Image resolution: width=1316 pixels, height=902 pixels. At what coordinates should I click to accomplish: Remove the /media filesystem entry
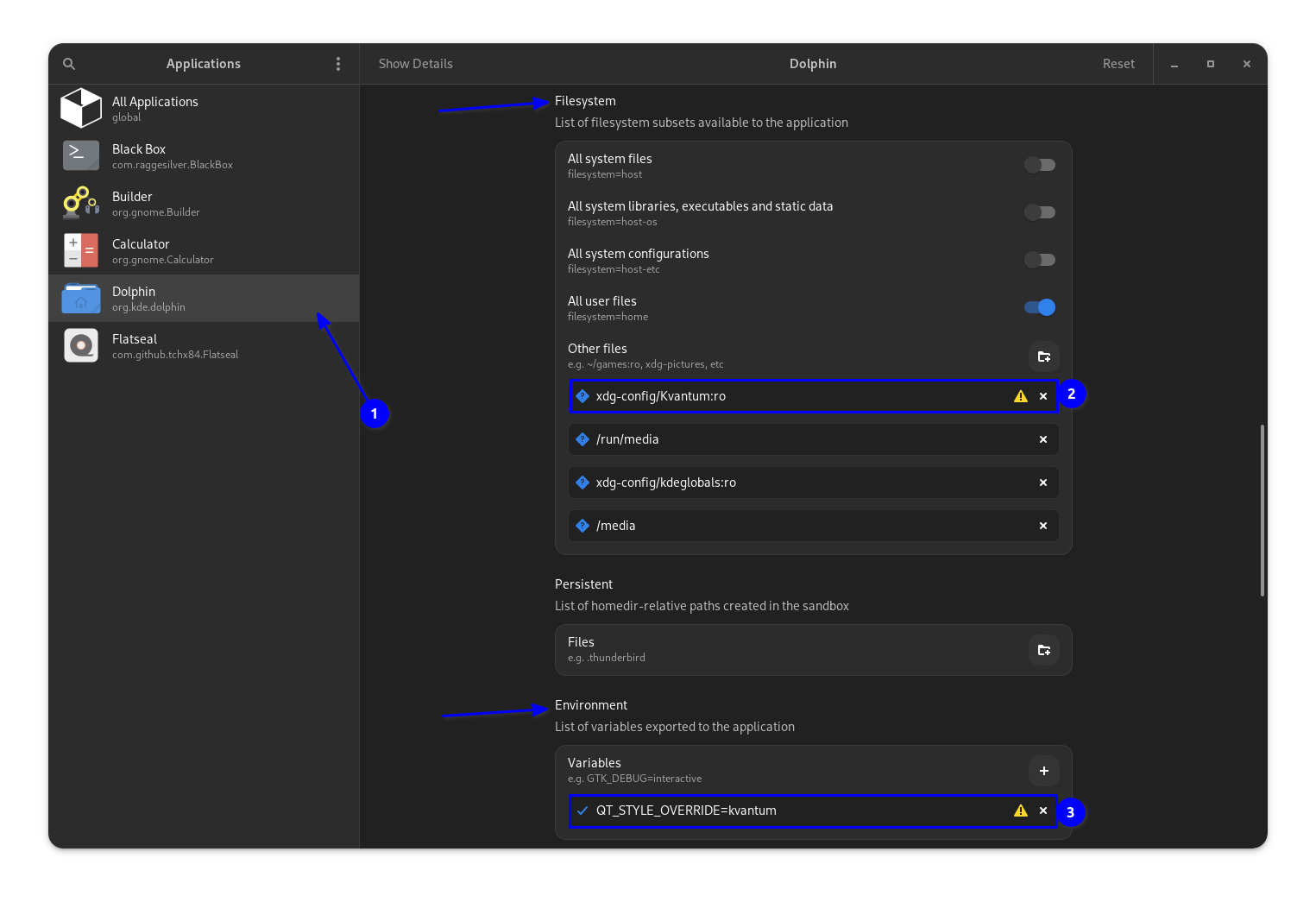coord(1042,526)
